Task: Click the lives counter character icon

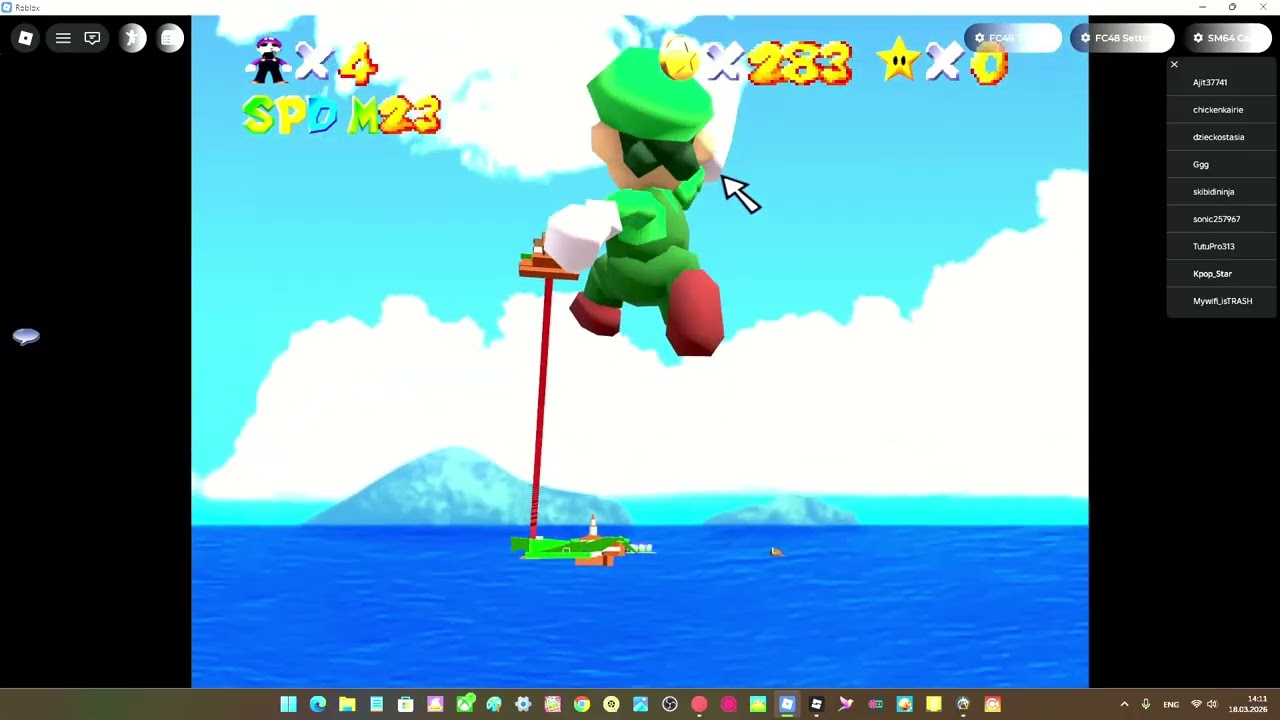Action: (x=269, y=60)
